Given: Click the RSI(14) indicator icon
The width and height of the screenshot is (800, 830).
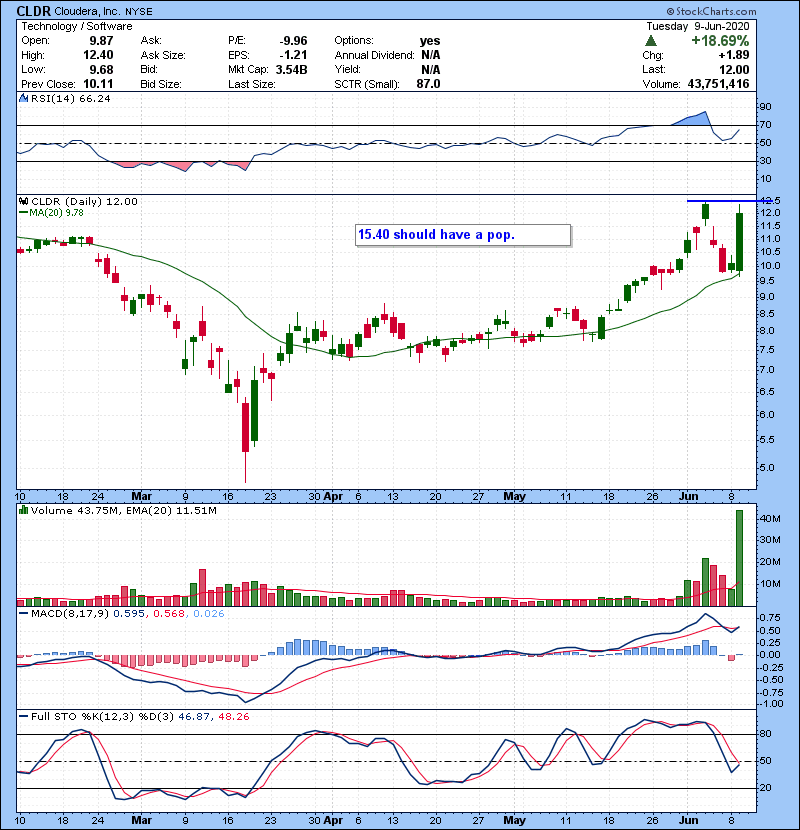Looking at the screenshot, I should pyautogui.click(x=23, y=98).
